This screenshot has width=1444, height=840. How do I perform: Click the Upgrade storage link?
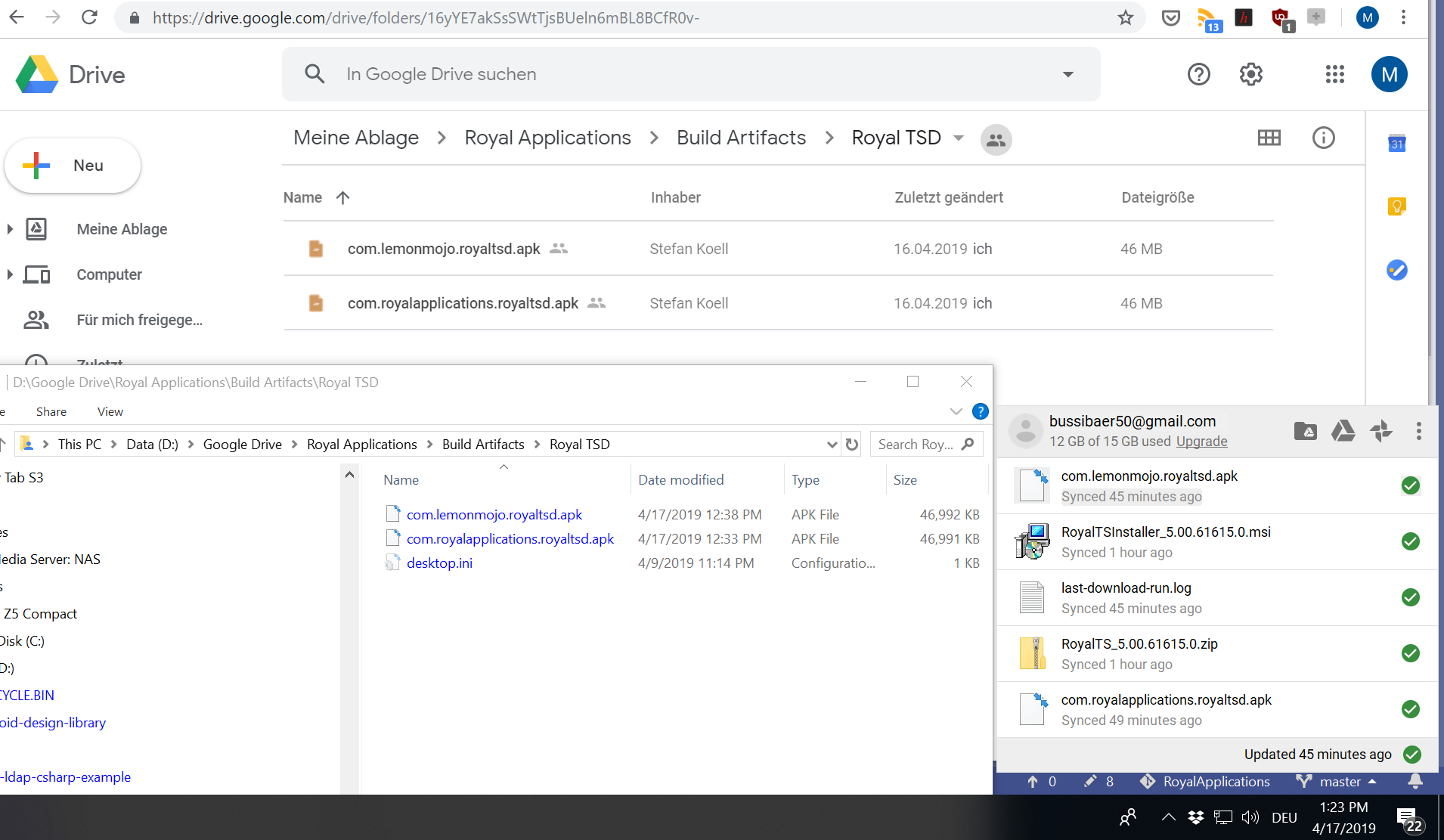[1202, 441]
